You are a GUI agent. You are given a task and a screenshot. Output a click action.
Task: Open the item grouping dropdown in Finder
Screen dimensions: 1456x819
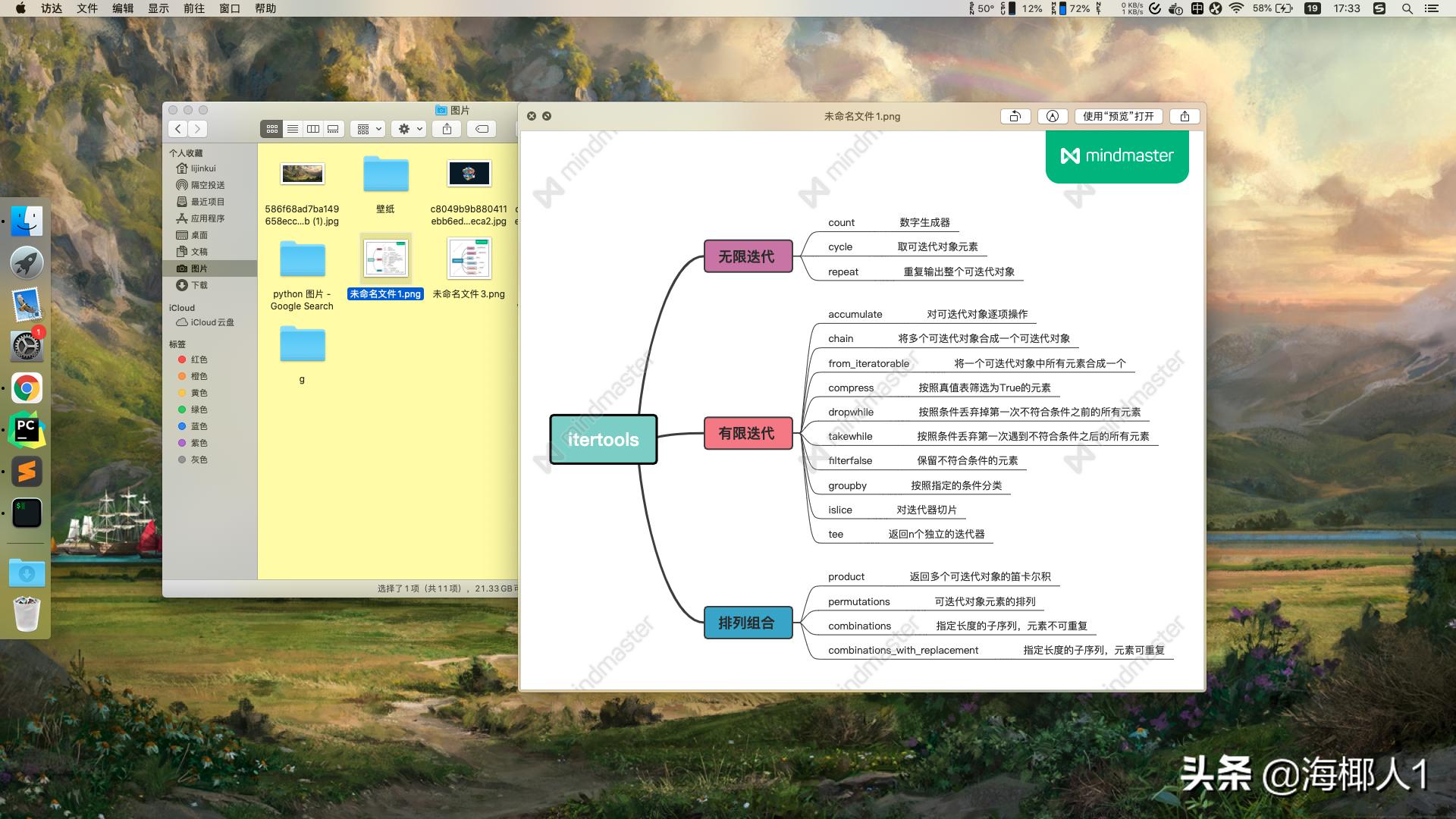tap(366, 129)
